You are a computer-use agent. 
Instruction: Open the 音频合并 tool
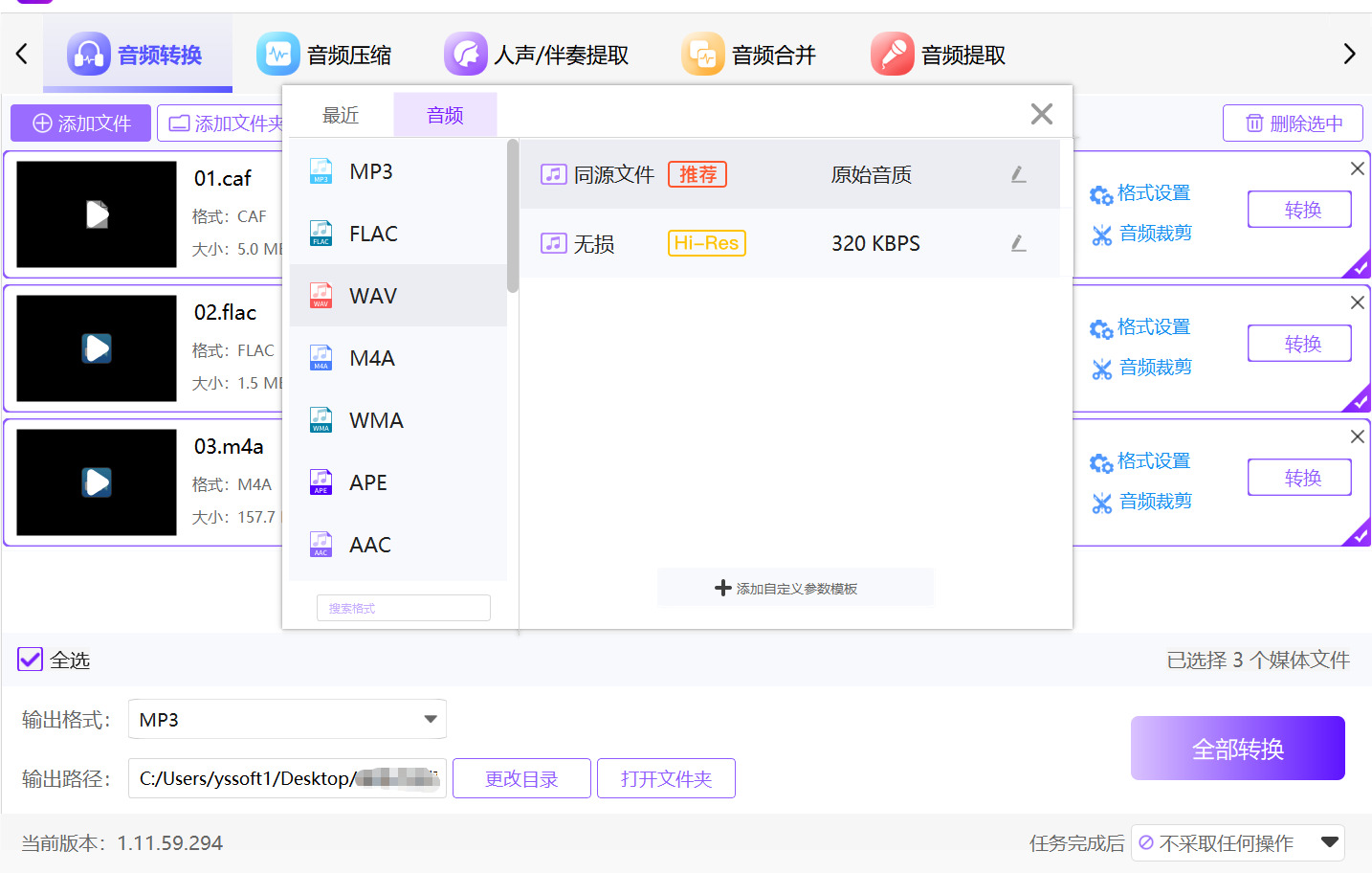pyautogui.click(x=749, y=55)
